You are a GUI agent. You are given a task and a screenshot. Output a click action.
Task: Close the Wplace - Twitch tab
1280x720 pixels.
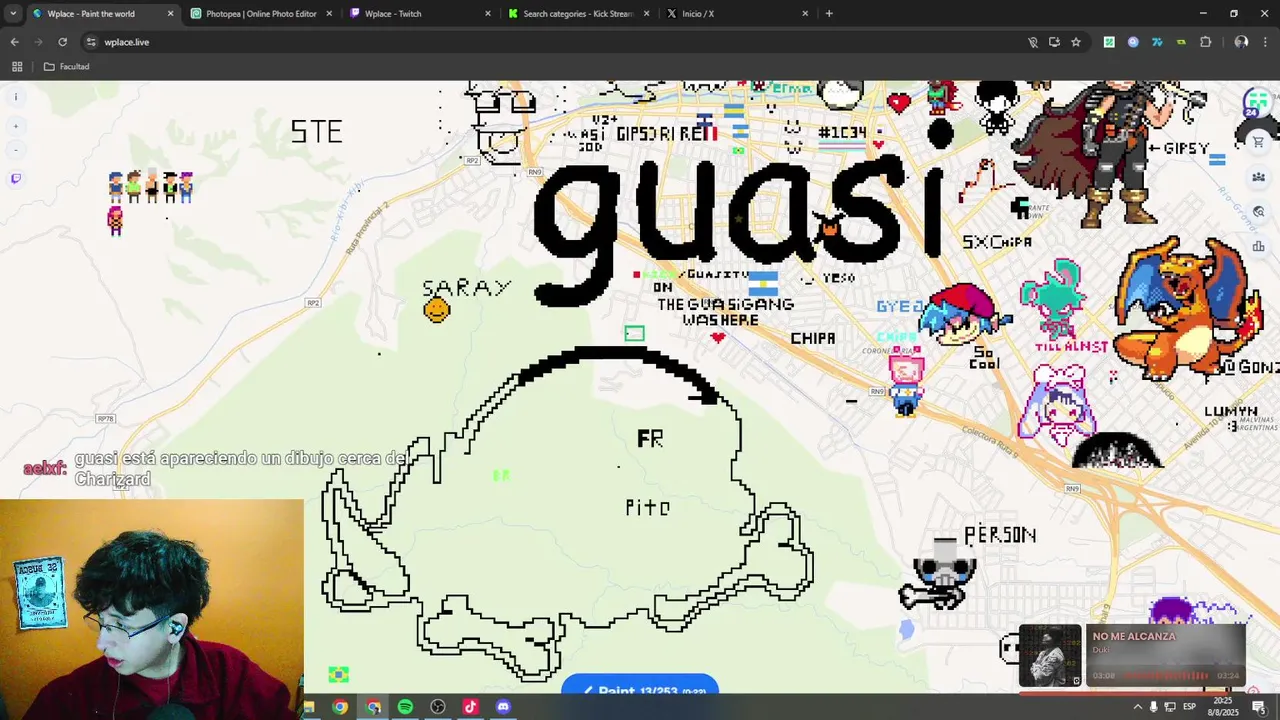(488, 14)
